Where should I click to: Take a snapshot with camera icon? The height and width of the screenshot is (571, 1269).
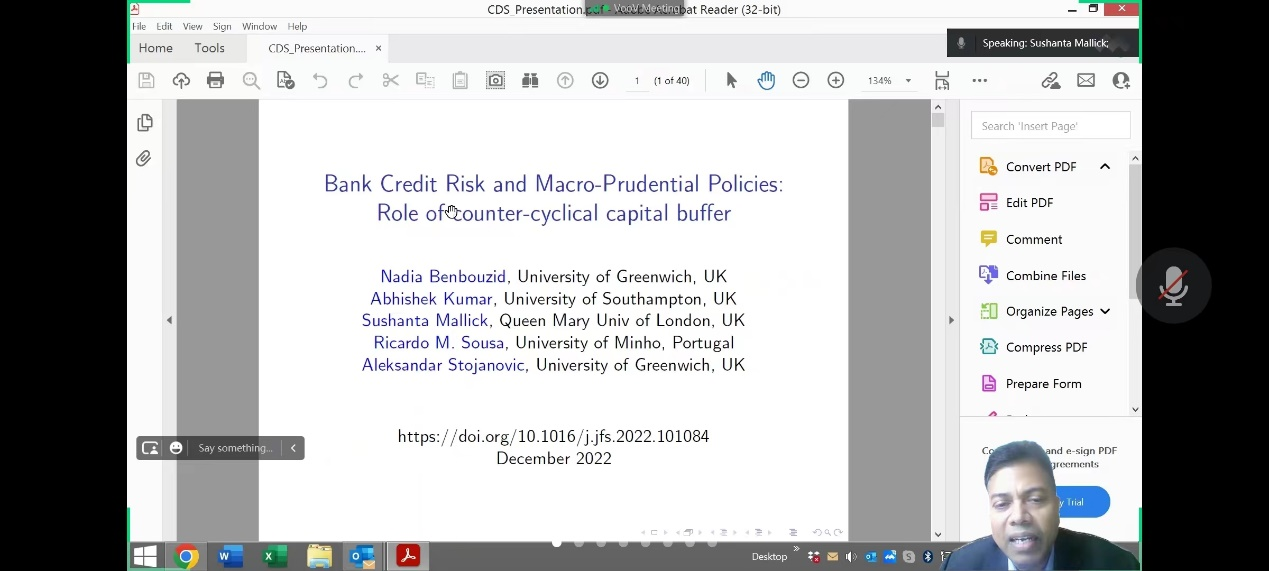495,81
